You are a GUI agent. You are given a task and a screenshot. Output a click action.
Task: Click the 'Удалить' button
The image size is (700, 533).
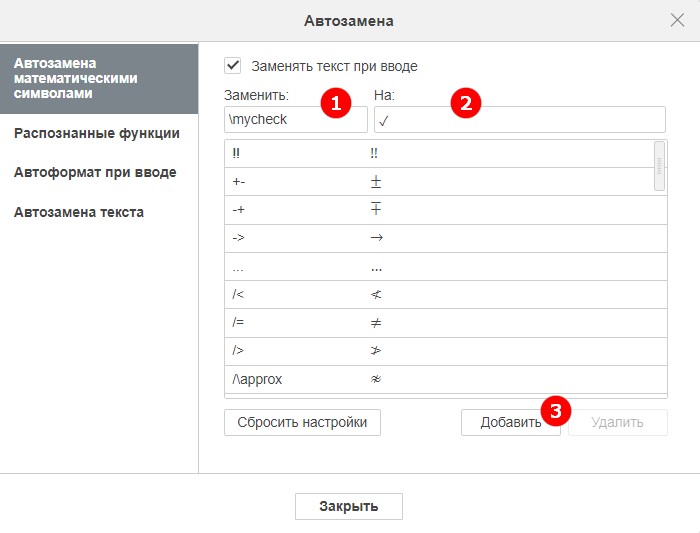point(617,422)
